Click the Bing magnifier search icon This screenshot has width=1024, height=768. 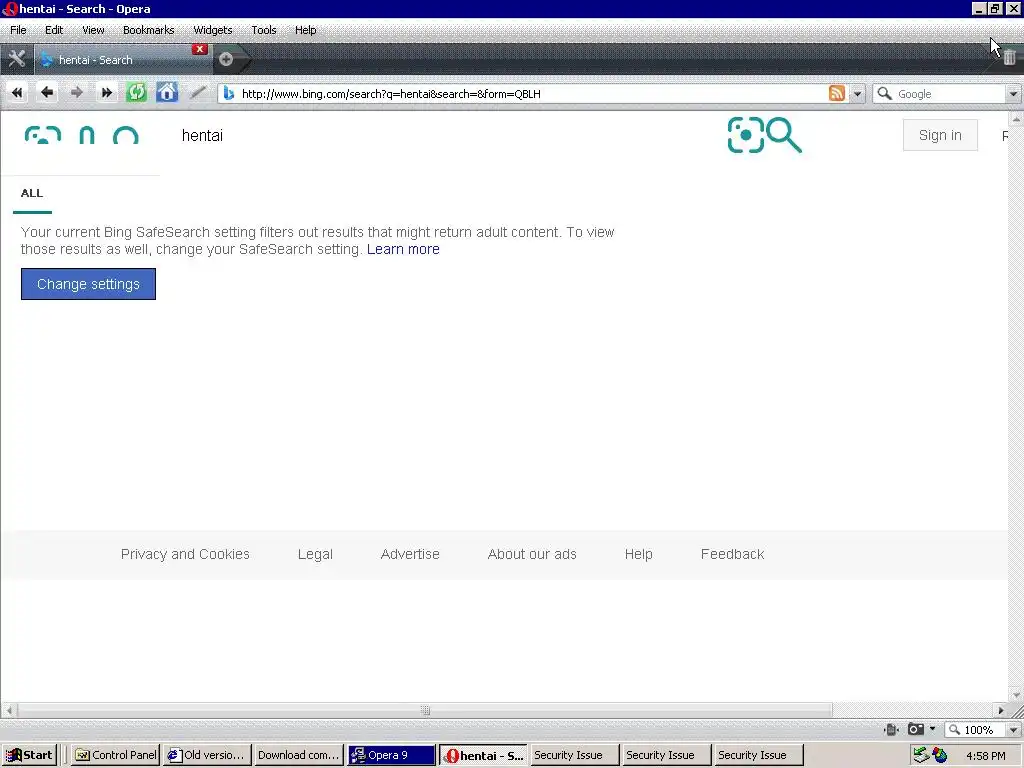[x=784, y=135]
